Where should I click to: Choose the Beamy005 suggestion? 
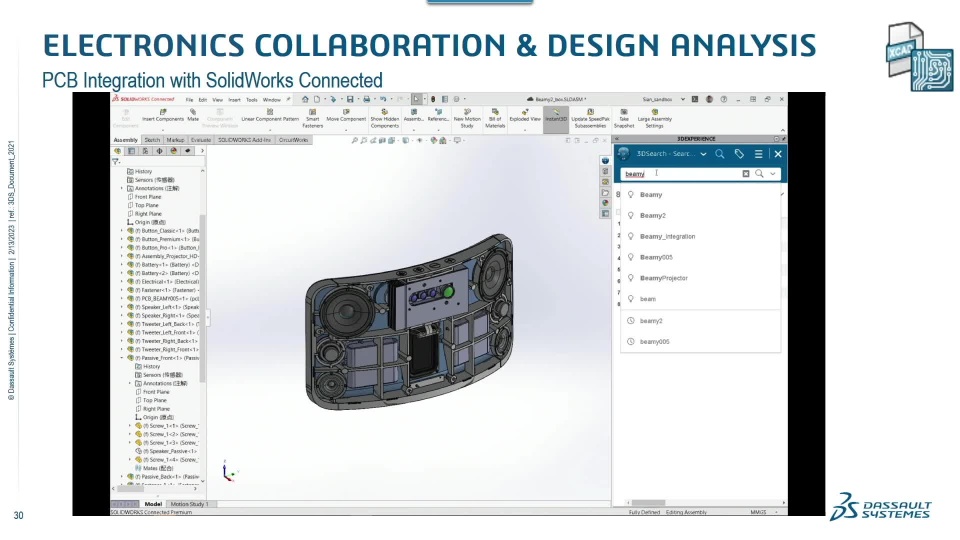700,257
